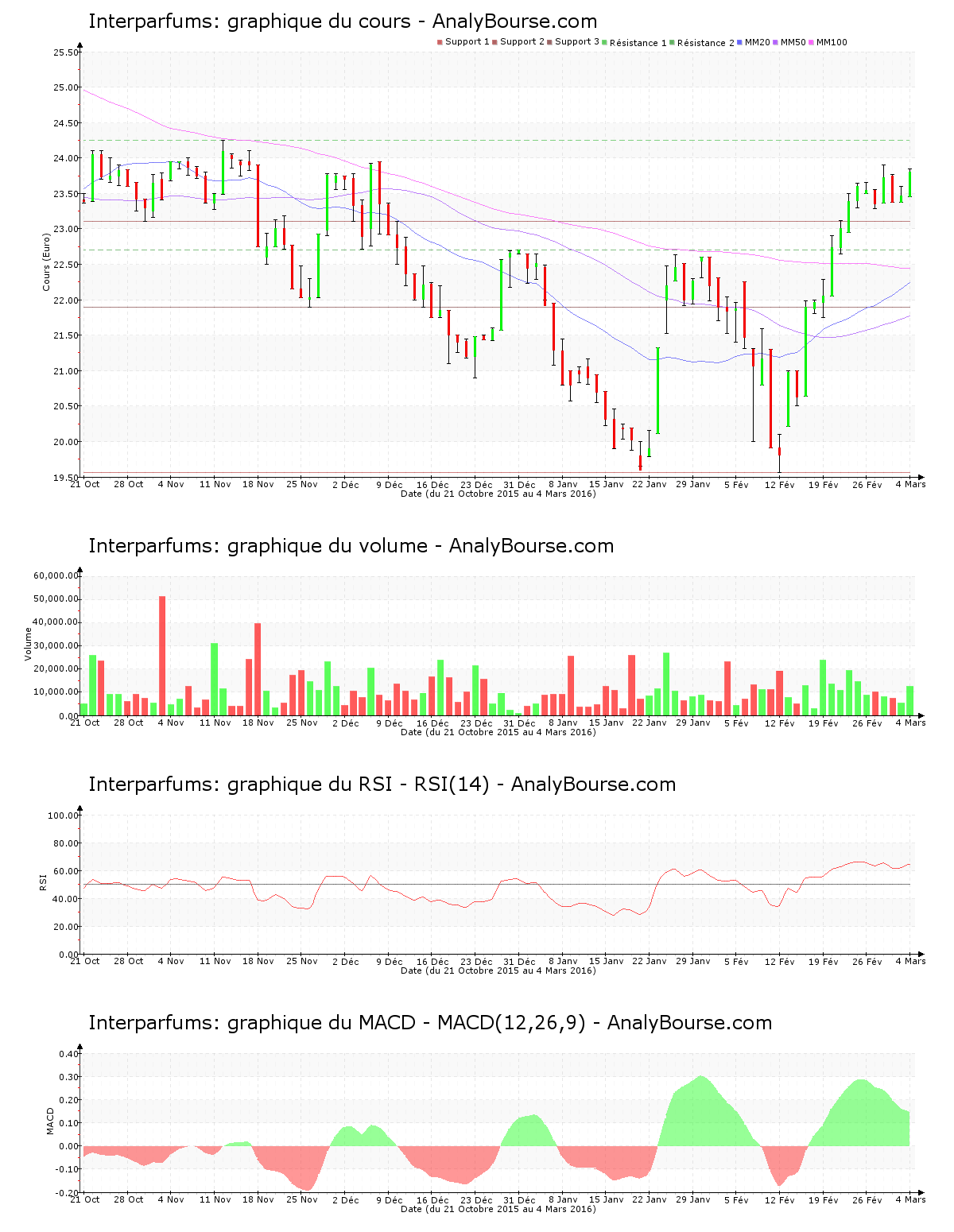This screenshot has width=954, height=1232.
Task: Click the '4 Mars' date under price chart
Action: 910,484
